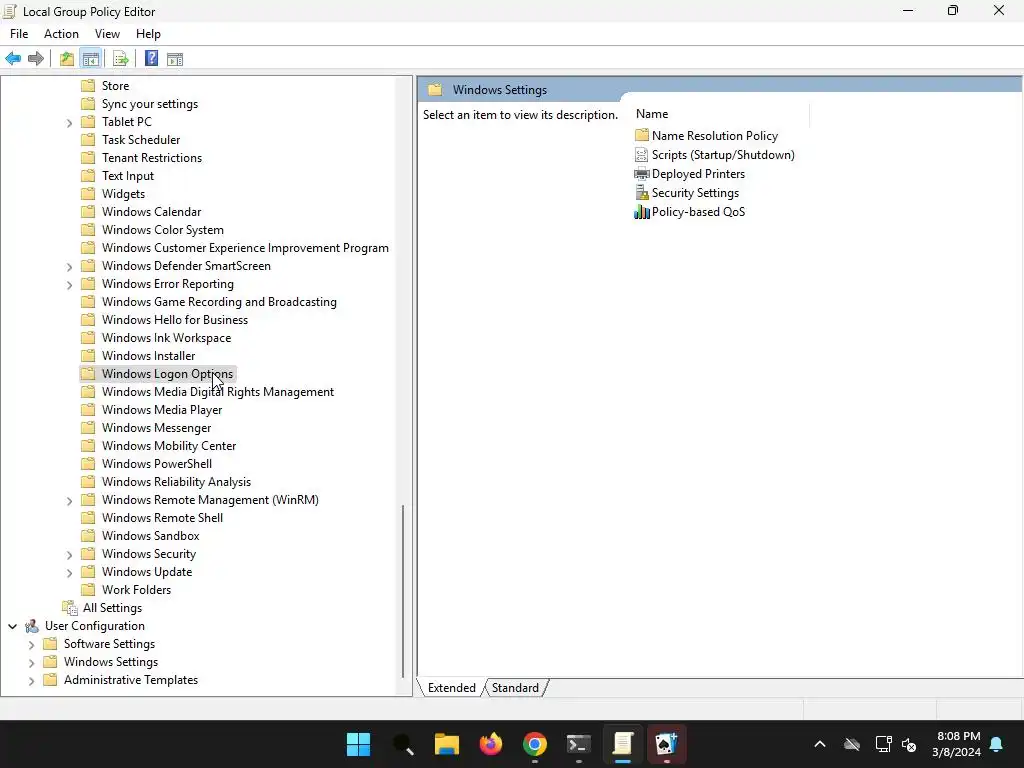Select the Deployed Printers icon
The width and height of the screenshot is (1024, 768).
tap(642, 174)
